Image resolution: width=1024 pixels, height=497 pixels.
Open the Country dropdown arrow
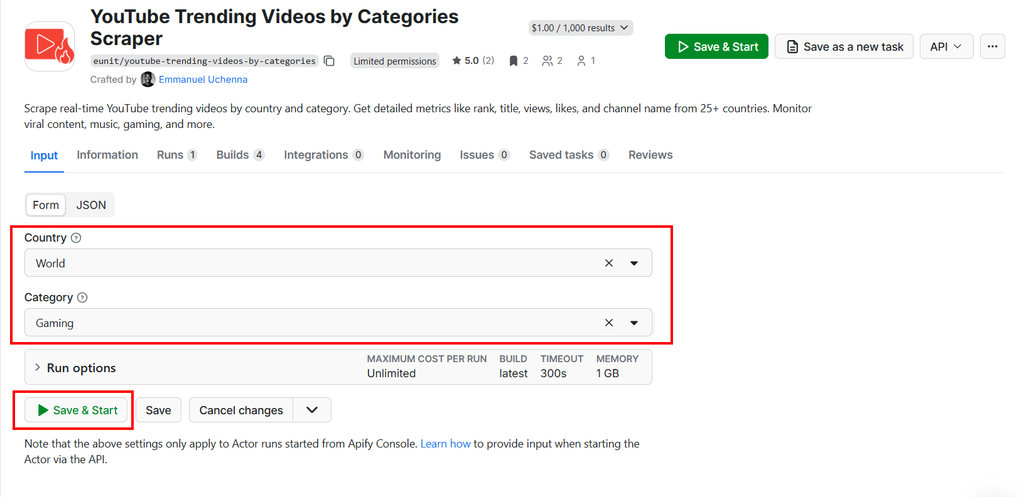[633, 263]
